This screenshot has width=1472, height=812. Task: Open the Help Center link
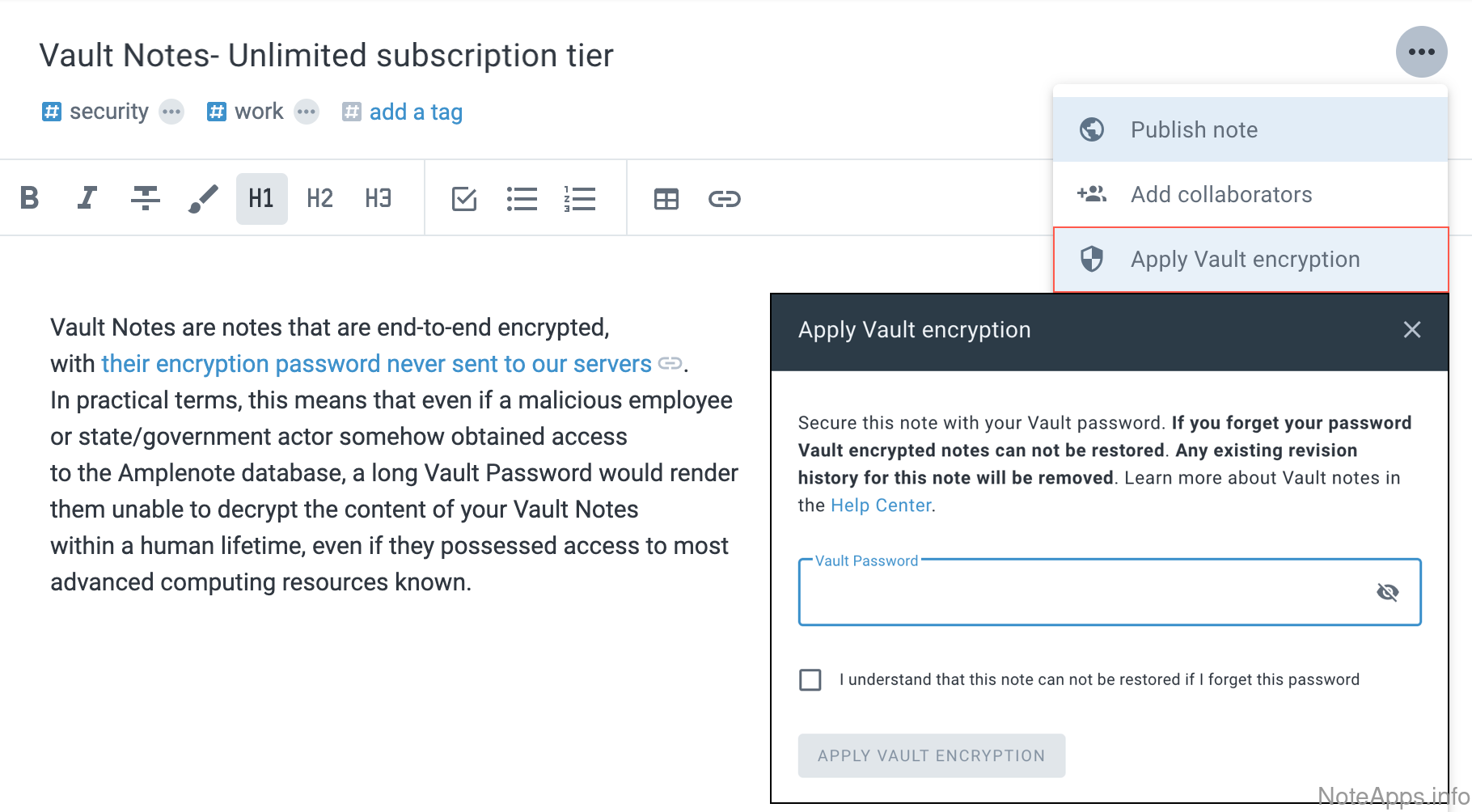tap(881, 505)
